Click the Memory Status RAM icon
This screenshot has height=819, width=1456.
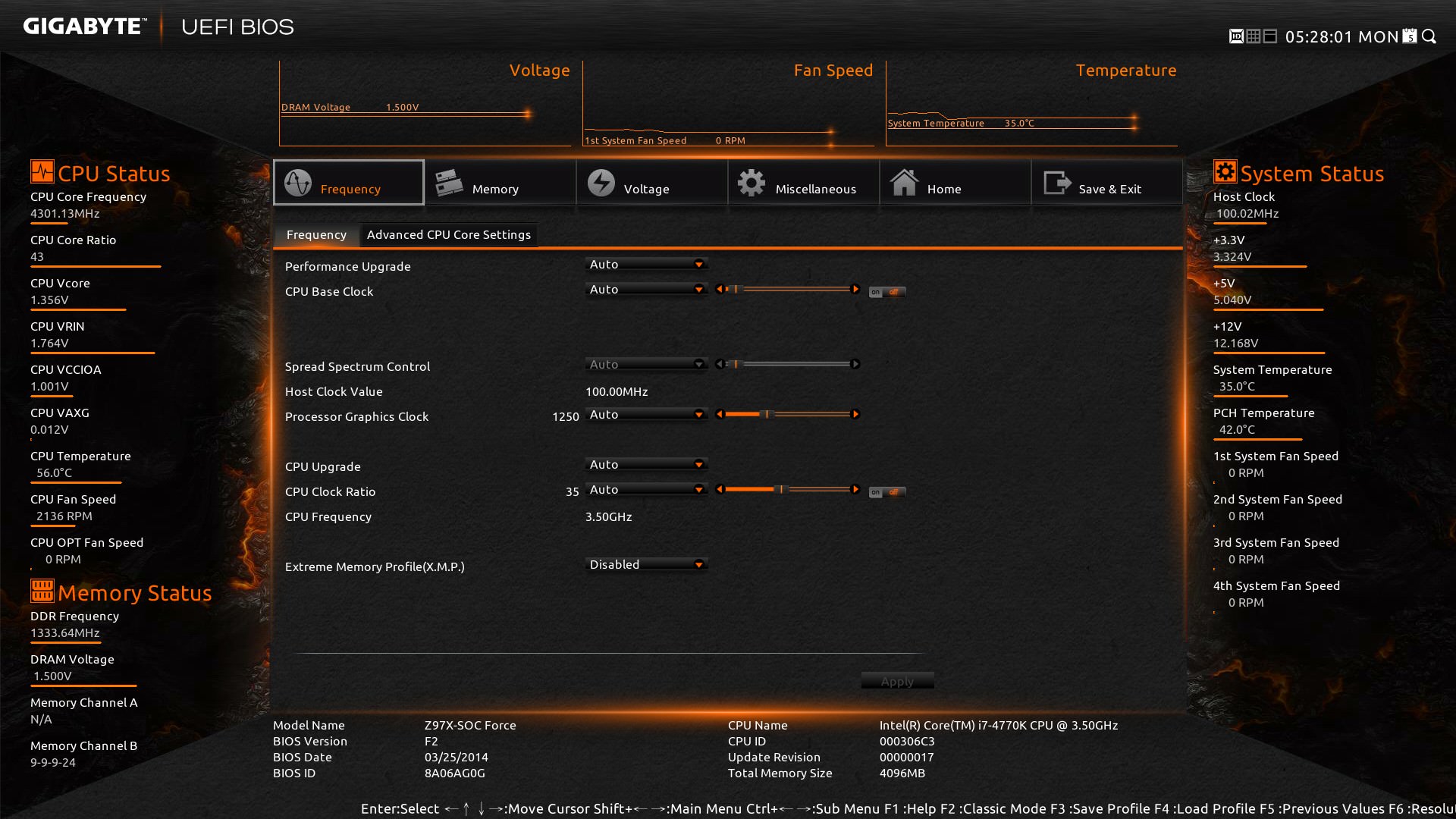tap(42, 591)
